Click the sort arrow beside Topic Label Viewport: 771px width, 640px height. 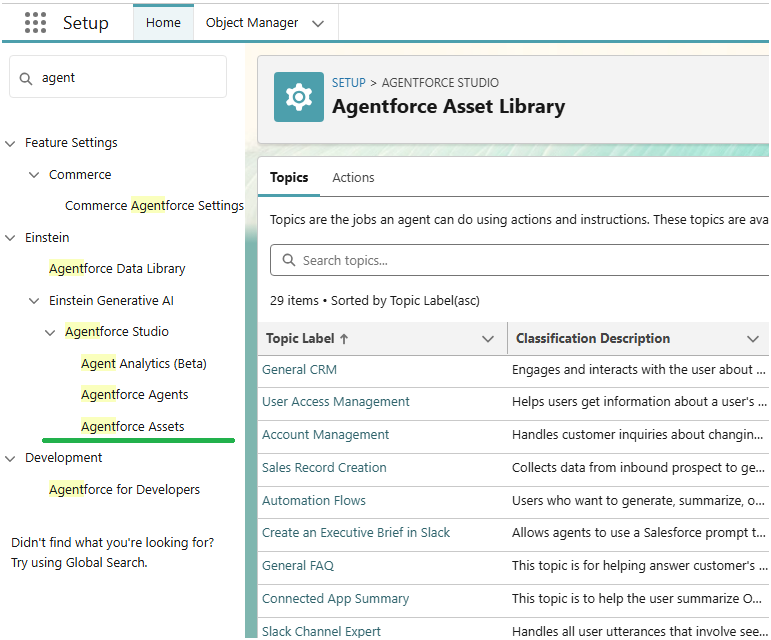coord(344,339)
